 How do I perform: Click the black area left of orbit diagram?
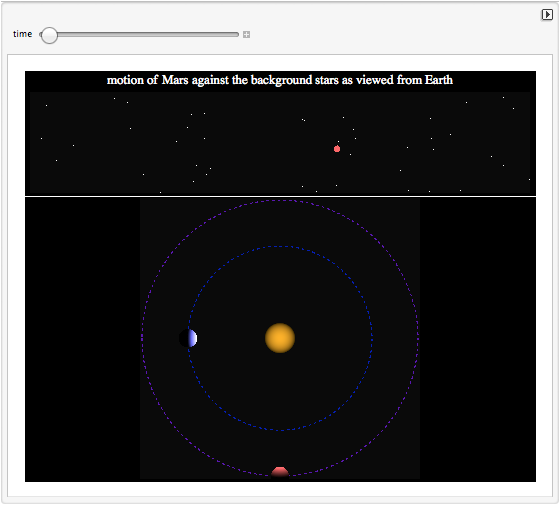point(82,339)
